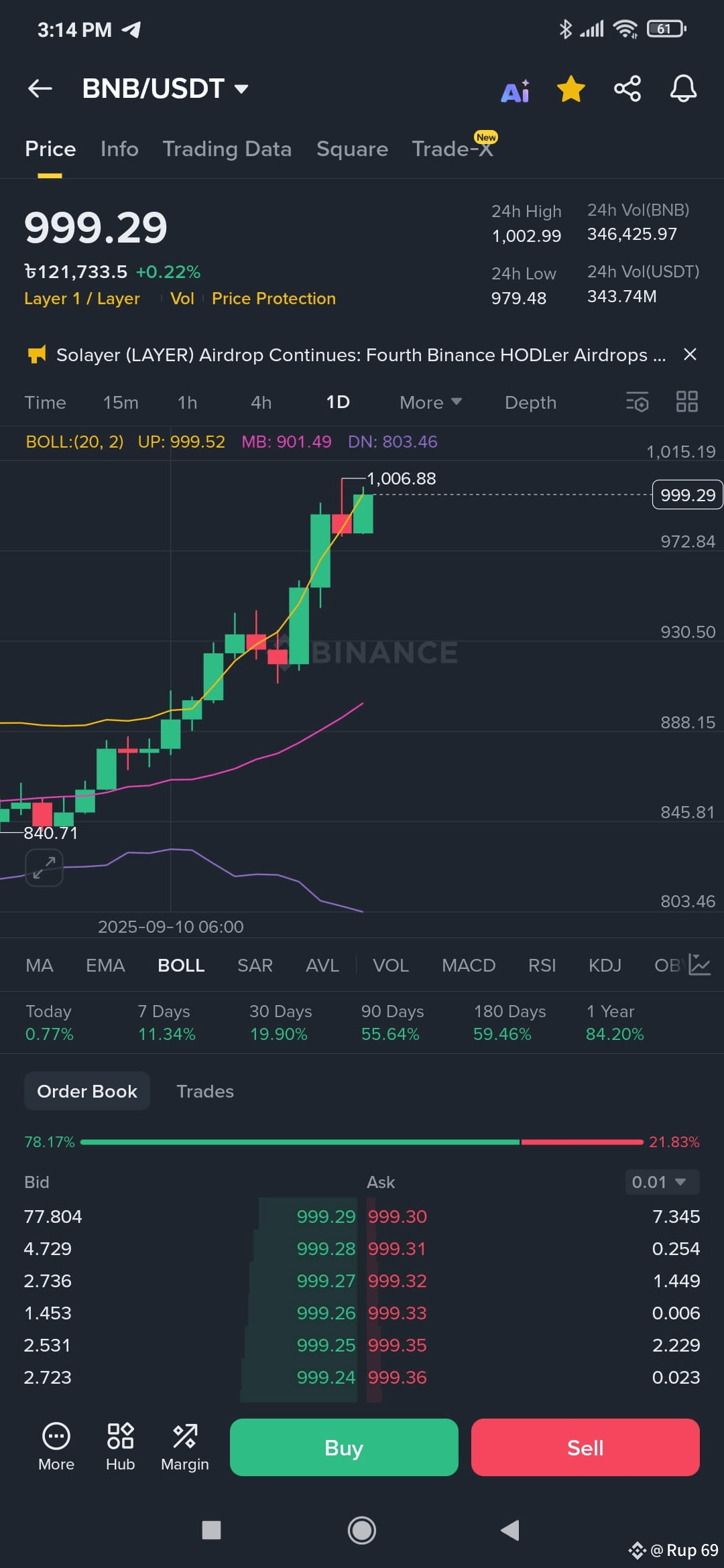The height and width of the screenshot is (1568, 724).
Task: Tap the Android home circle button
Action: 362,1530
